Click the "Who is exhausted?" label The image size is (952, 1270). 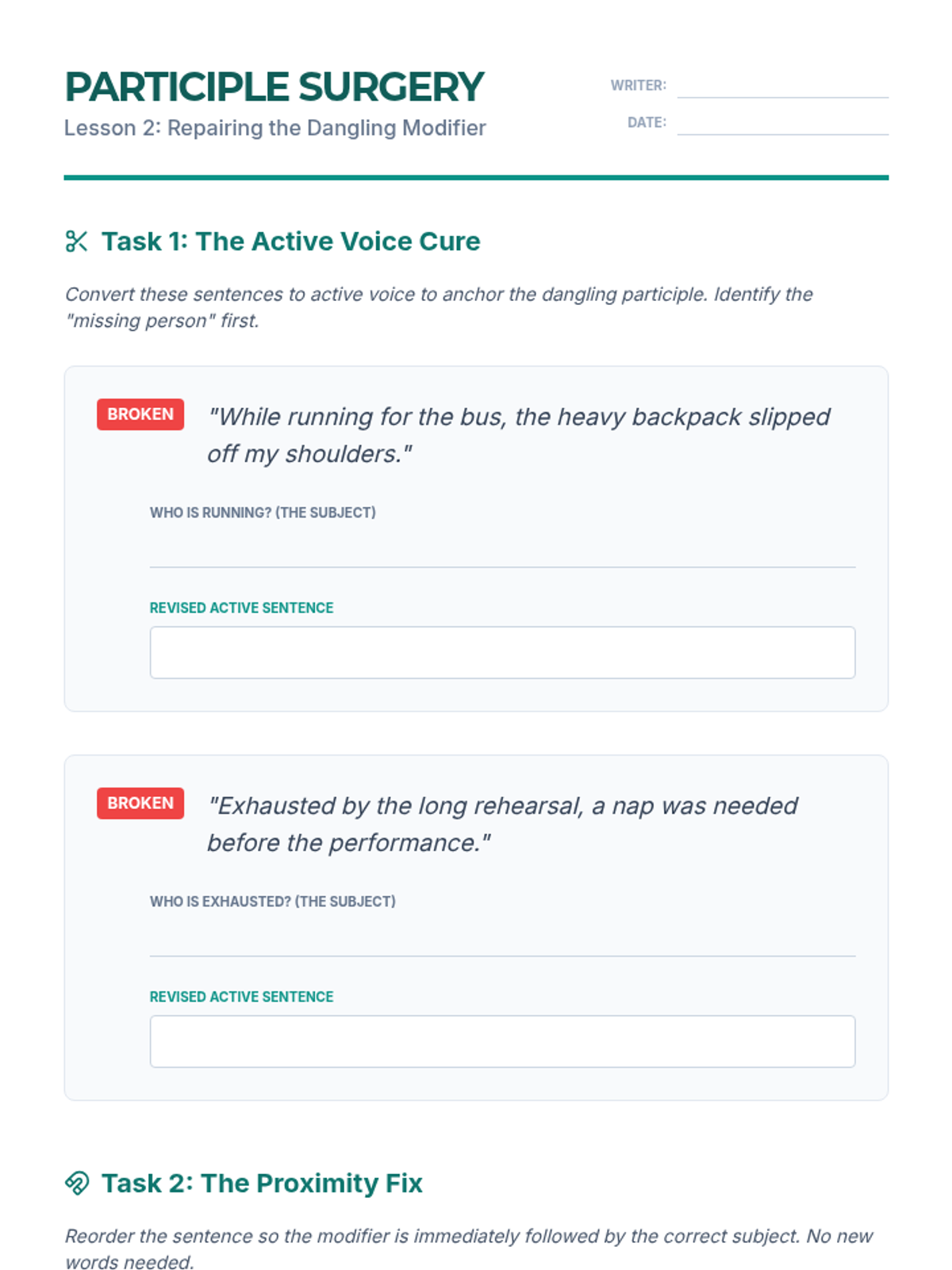click(272, 902)
